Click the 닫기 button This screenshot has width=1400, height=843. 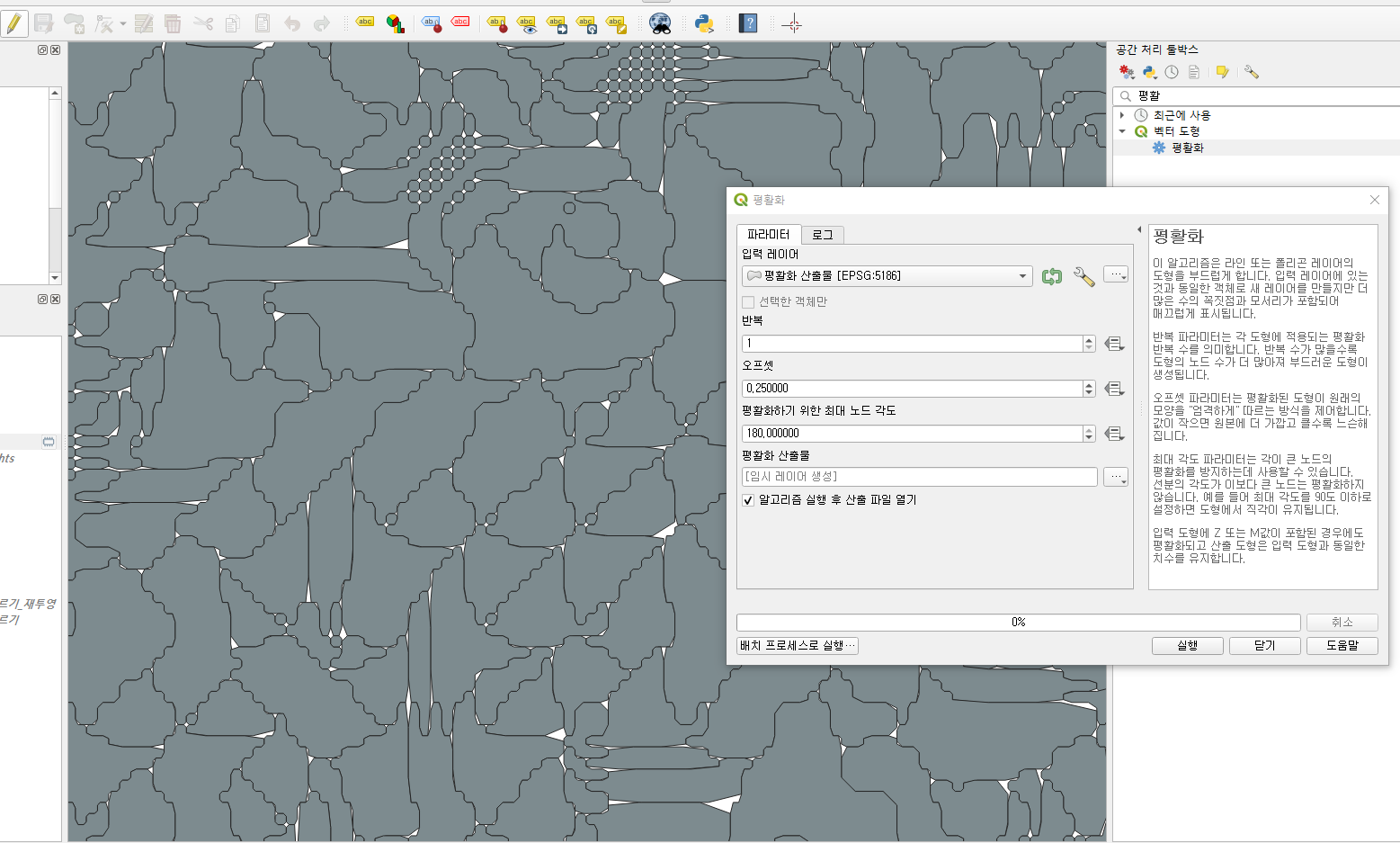1265,645
